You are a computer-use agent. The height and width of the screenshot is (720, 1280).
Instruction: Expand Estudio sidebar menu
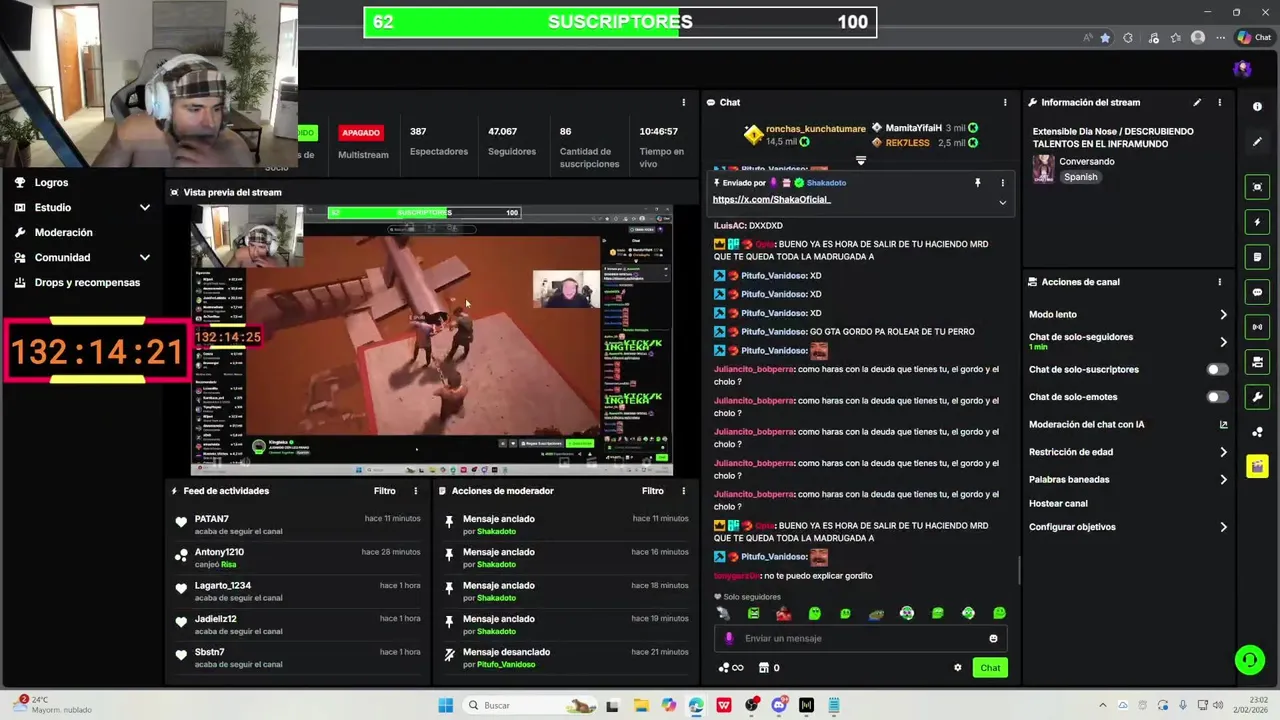coord(145,207)
